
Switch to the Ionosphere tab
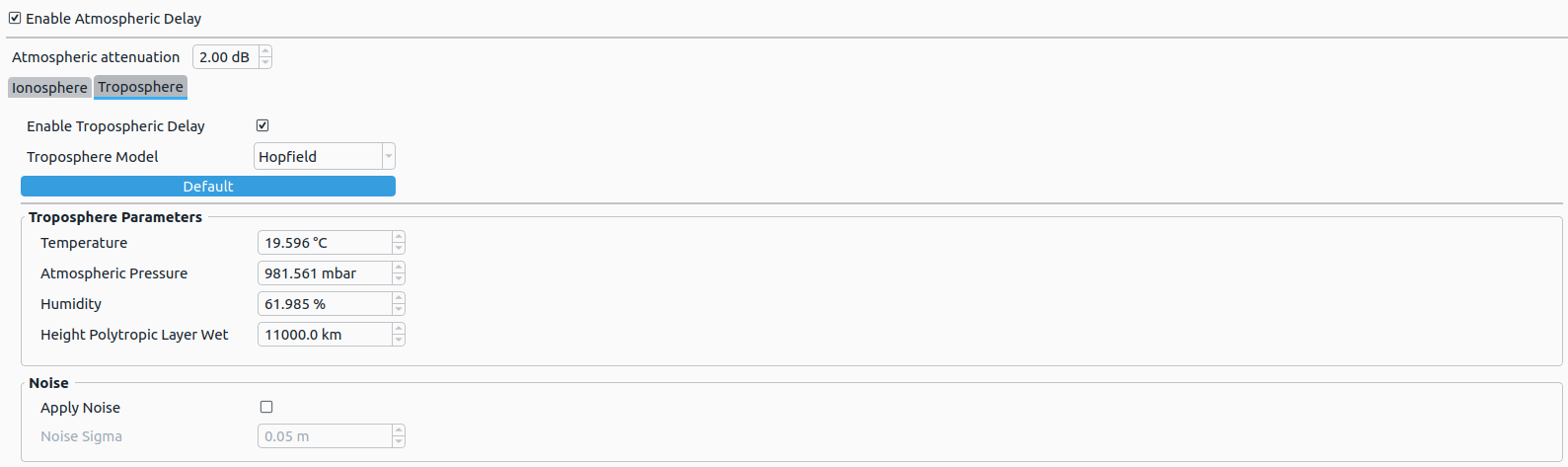pos(49,88)
